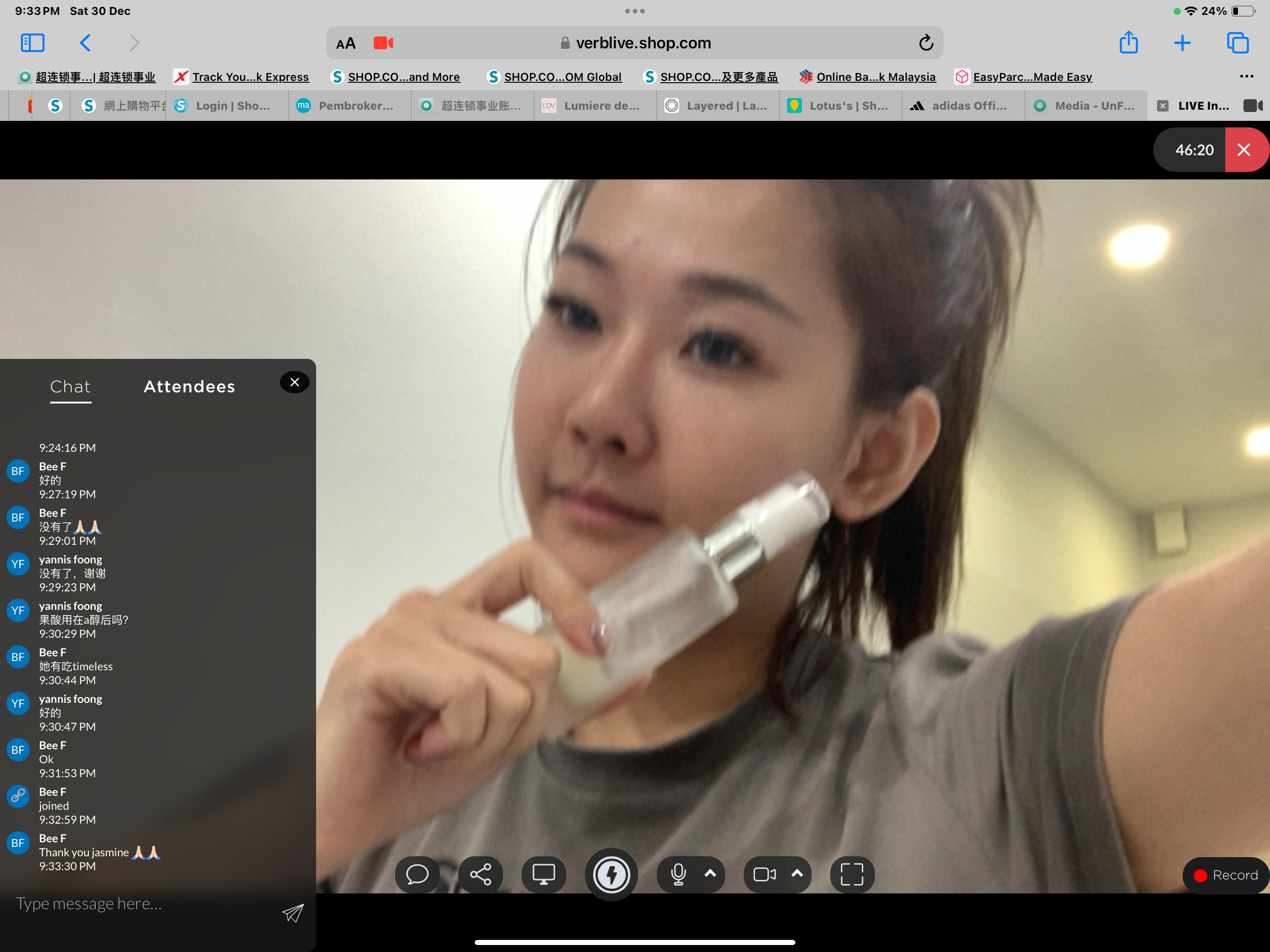1270x952 pixels.
Task: Select the Thank you jasmine message
Action: click(99, 852)
